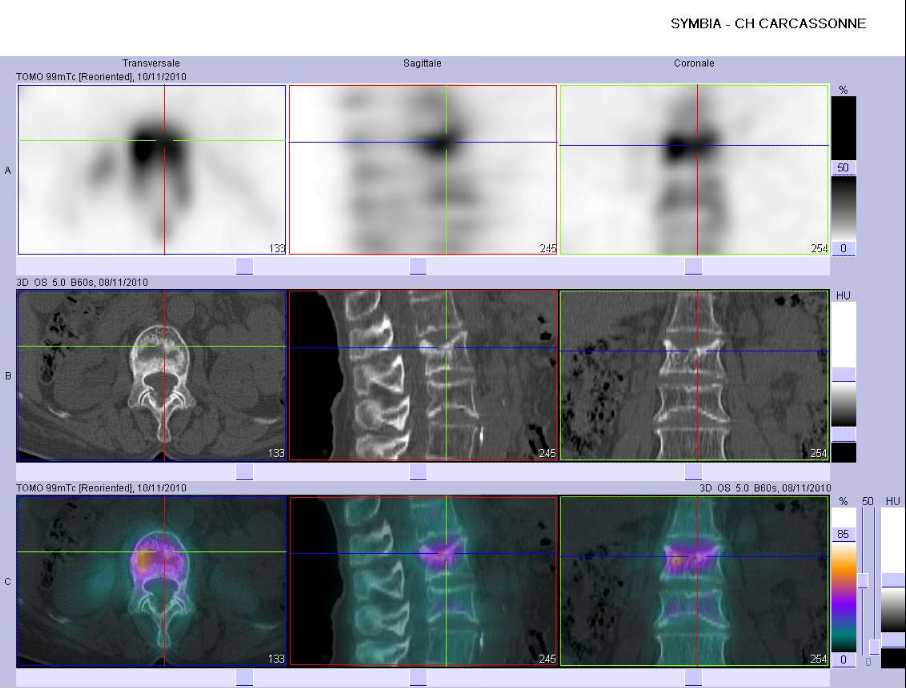Viewport: 906px width, 688px height.
Task: Click the TOMO 99mTc label above row C
Action: (101, 488)
